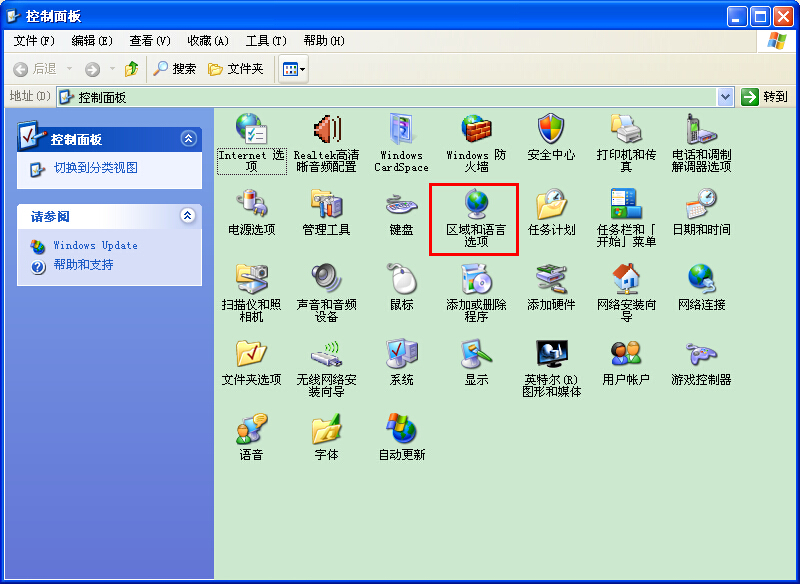800x584 pixels.
Task: Open 网络连接 icon
Action: click(x=701, y=278)
